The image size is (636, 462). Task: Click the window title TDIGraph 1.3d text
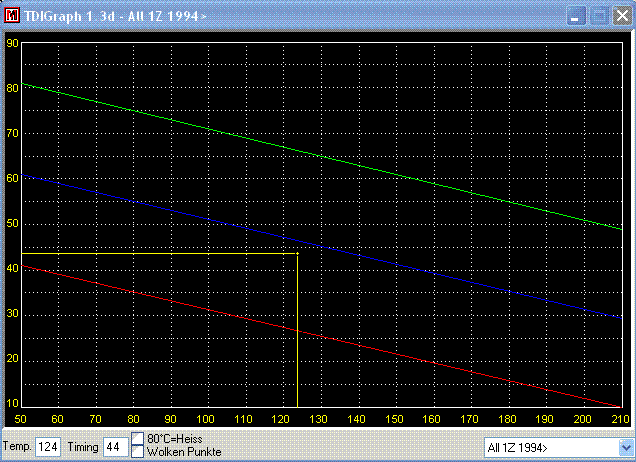pos(70,16)
